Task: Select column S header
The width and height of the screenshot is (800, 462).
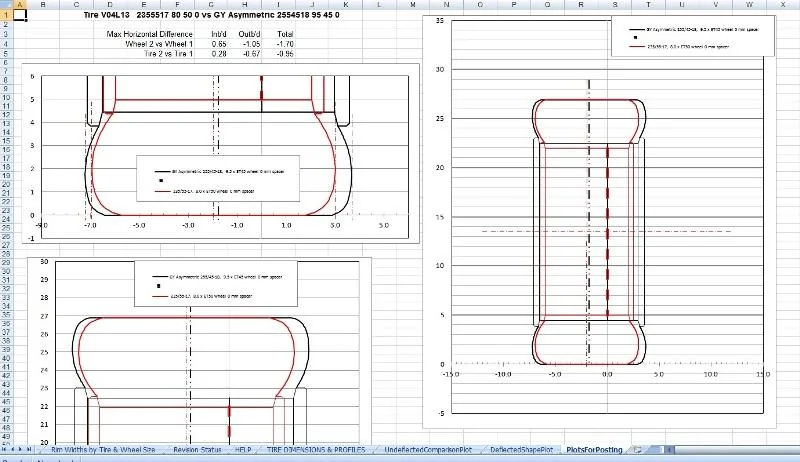Action: pyautogui.click(x=614, y=4)
